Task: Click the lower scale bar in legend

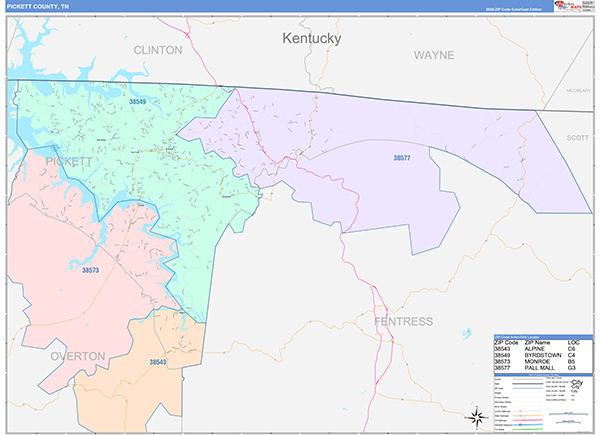Action: (x=569, y=422)
